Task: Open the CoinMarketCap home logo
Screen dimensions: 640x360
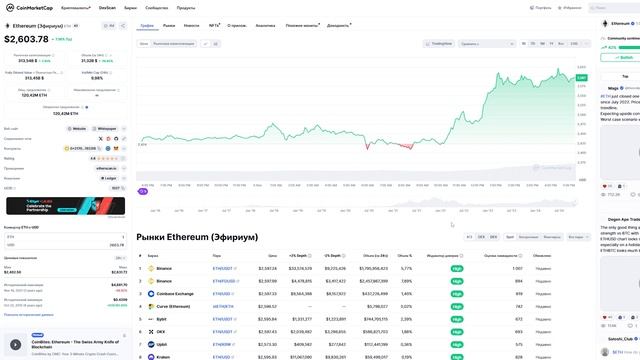Action: coord(29,8)
